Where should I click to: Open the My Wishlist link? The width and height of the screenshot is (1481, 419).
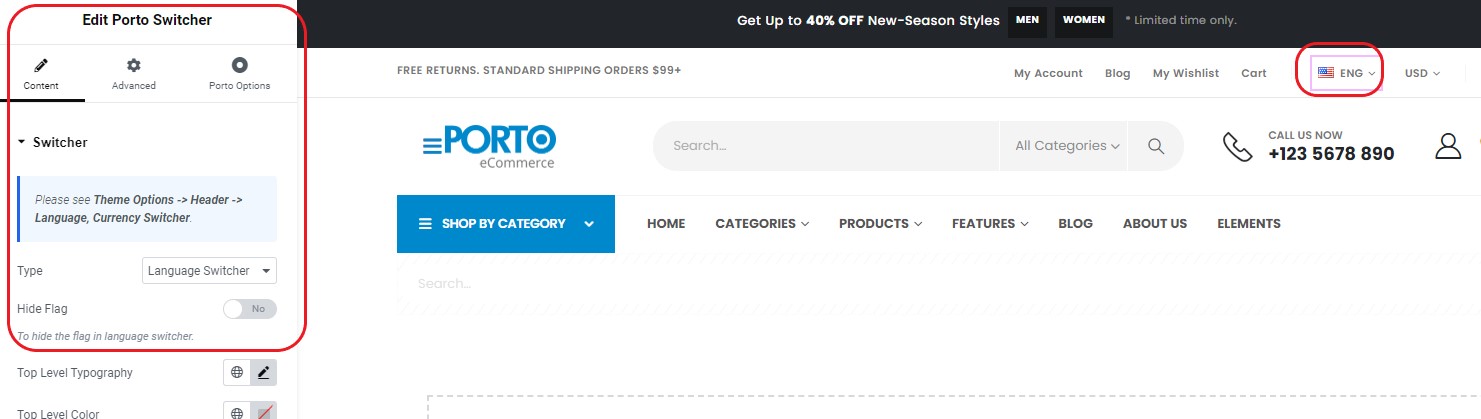tap(1185, 73)
